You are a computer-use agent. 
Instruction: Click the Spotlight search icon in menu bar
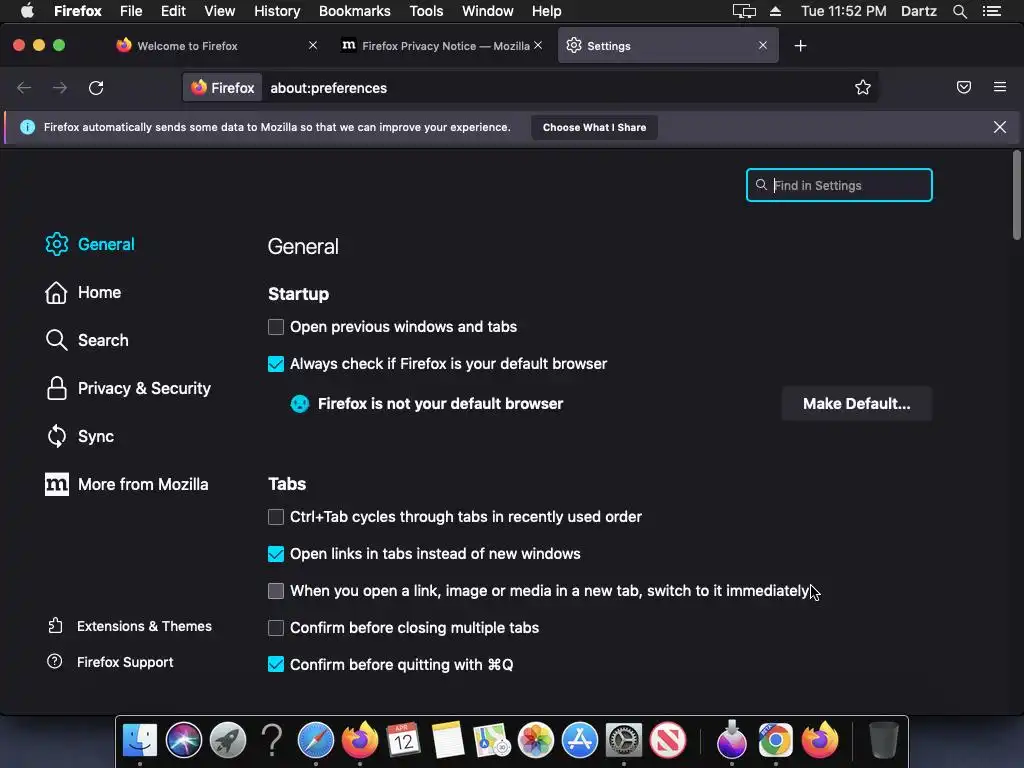coord(959,11)
